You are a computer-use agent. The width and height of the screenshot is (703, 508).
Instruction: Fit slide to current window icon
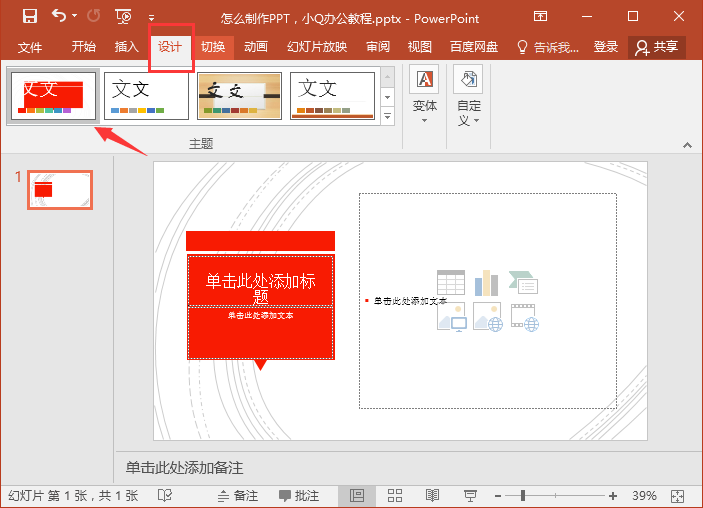pyautogui.click(x=677, y=496)
